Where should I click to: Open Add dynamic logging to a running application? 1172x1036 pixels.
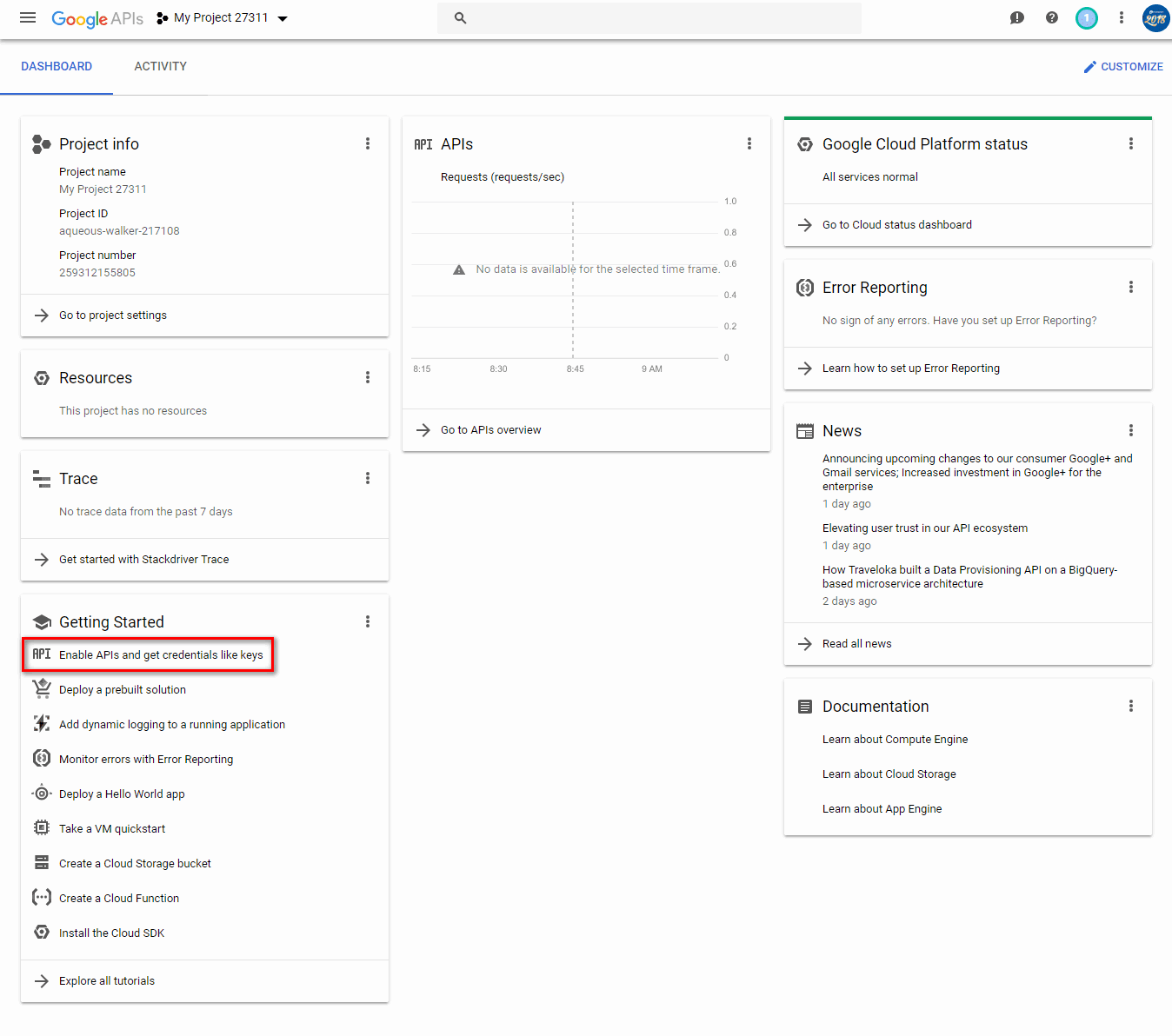tap(172, 725)
